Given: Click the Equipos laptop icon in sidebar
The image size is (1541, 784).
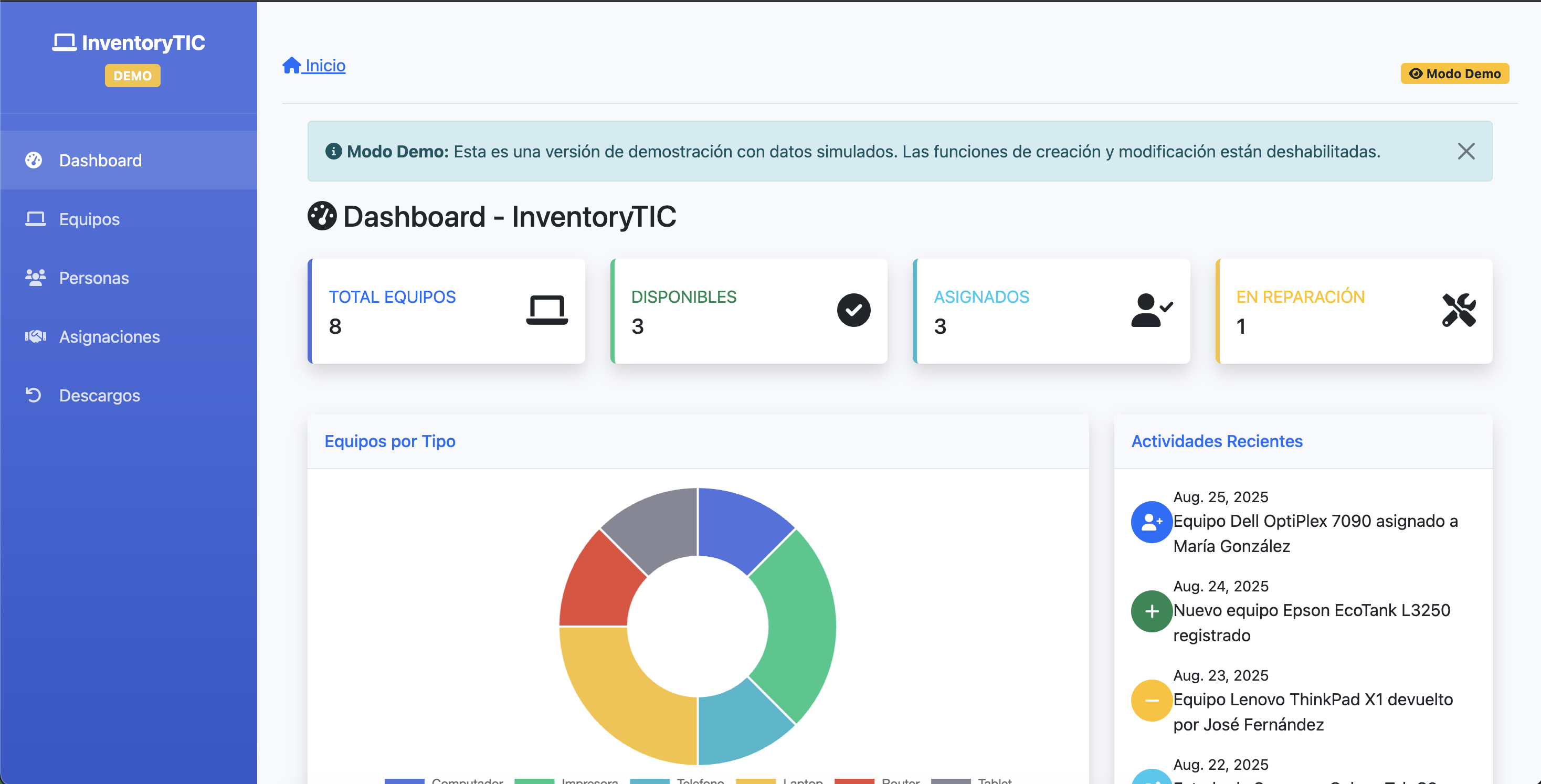Looking at the screenshot, I should click(x=35, y=219).
